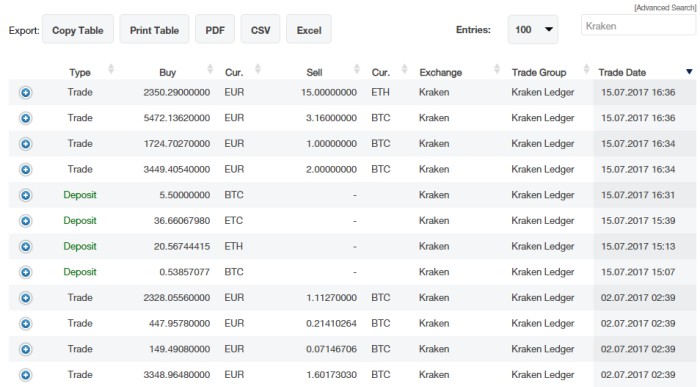Image resolution: width=700 pixels, height=387 pixels.
Task: Sort by Trade Date column arrow
Action: pos(689,72)
